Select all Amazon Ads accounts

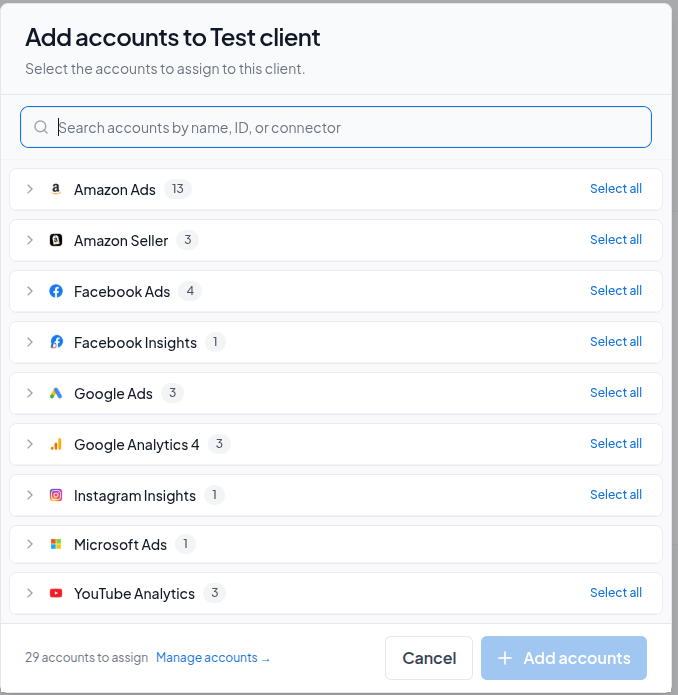tap(616, 189)
